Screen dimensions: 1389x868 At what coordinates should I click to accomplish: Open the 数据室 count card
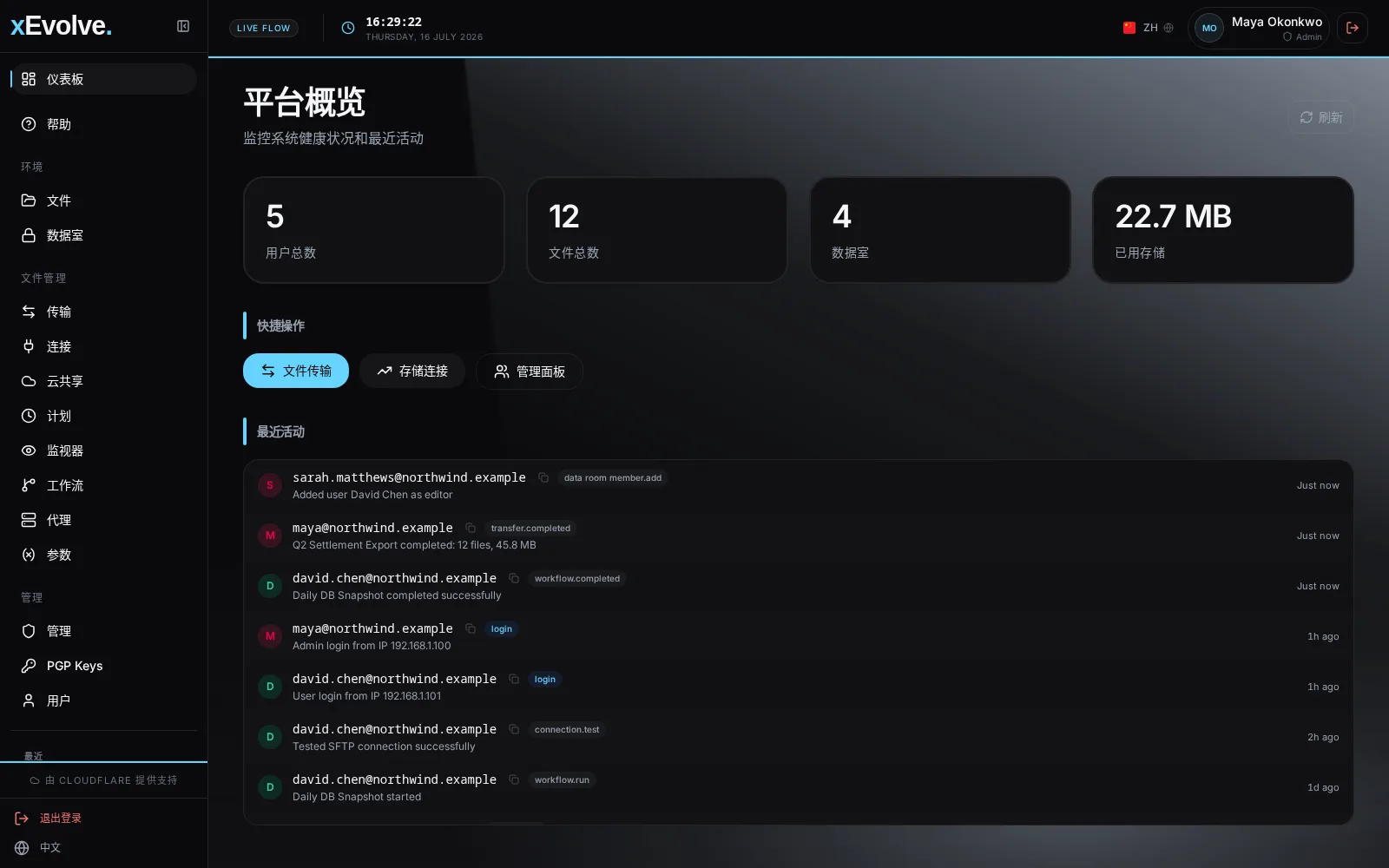940,230
